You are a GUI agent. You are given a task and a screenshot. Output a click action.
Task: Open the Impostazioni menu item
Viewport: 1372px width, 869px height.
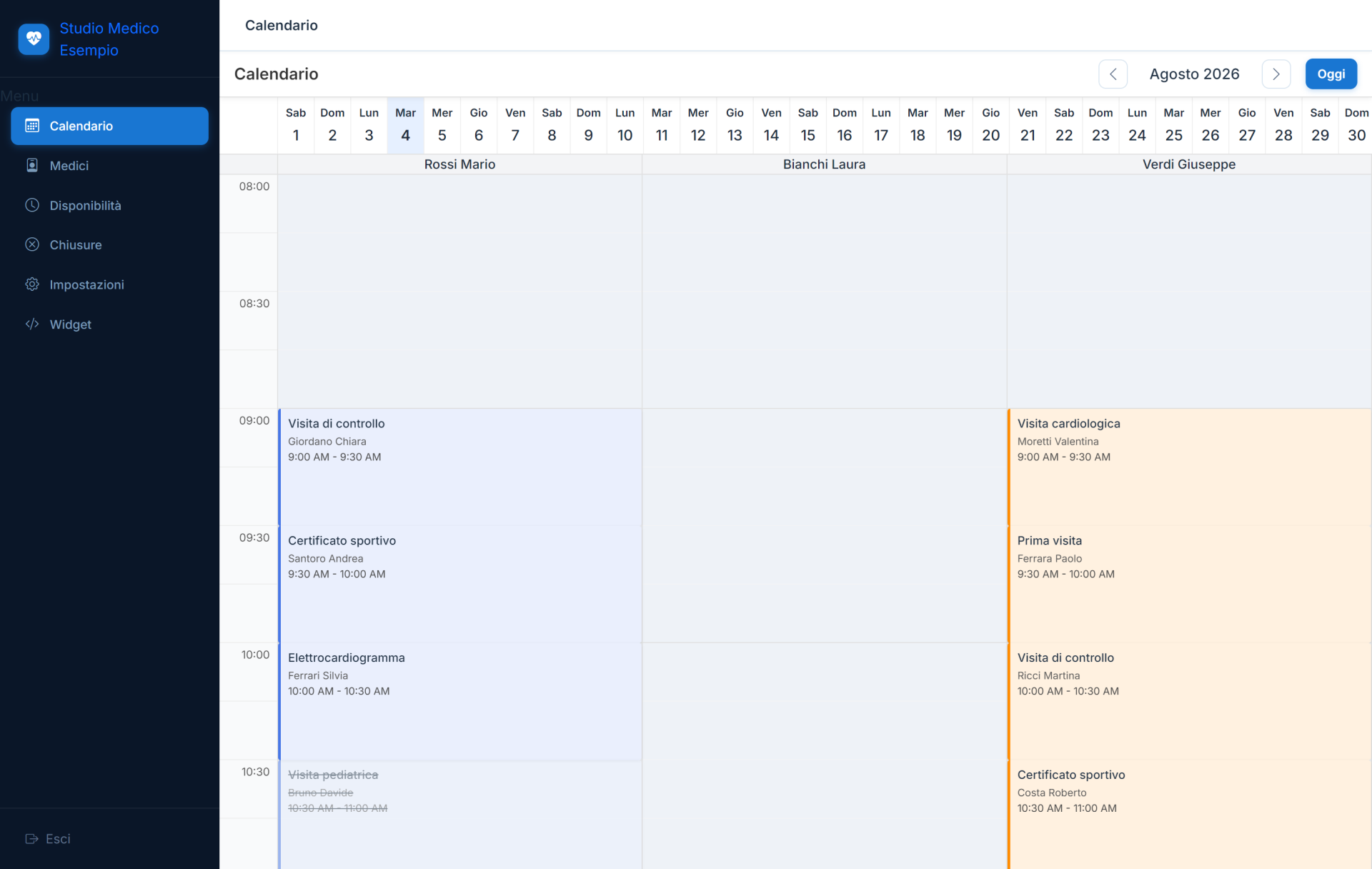click(109, 284)
